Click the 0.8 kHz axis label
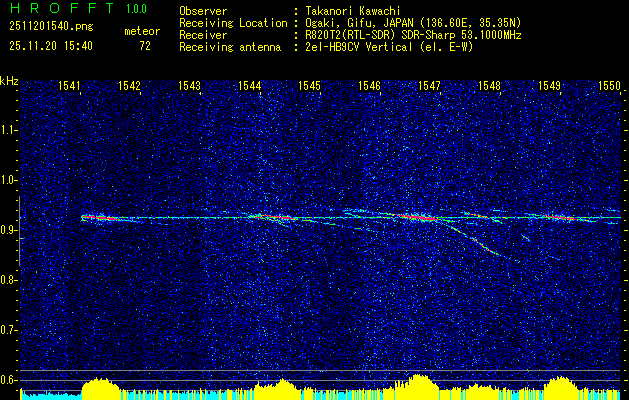Viewport: 629px width, 400px height. (9, 280)
